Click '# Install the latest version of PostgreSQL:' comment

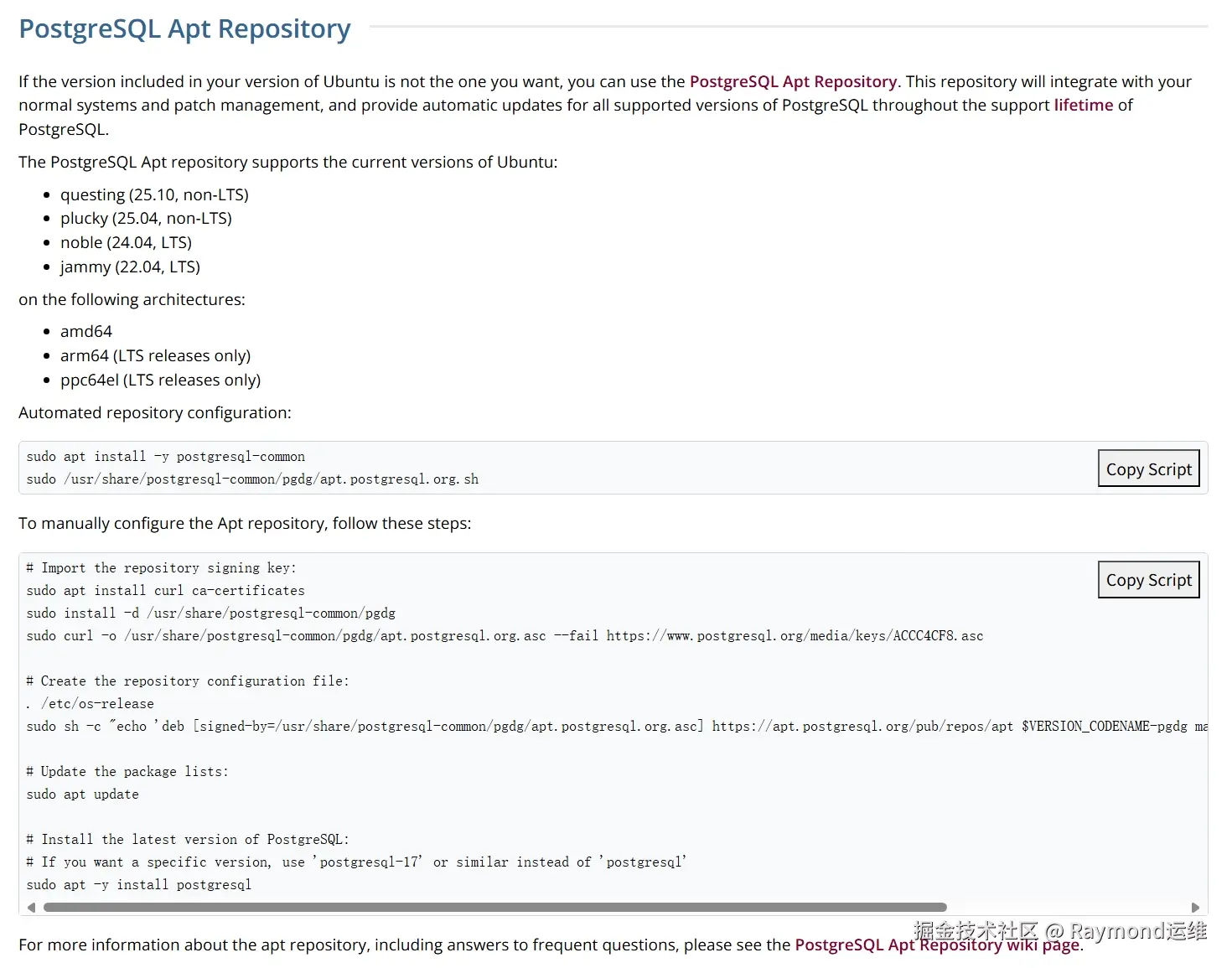(x=188, y=840)
